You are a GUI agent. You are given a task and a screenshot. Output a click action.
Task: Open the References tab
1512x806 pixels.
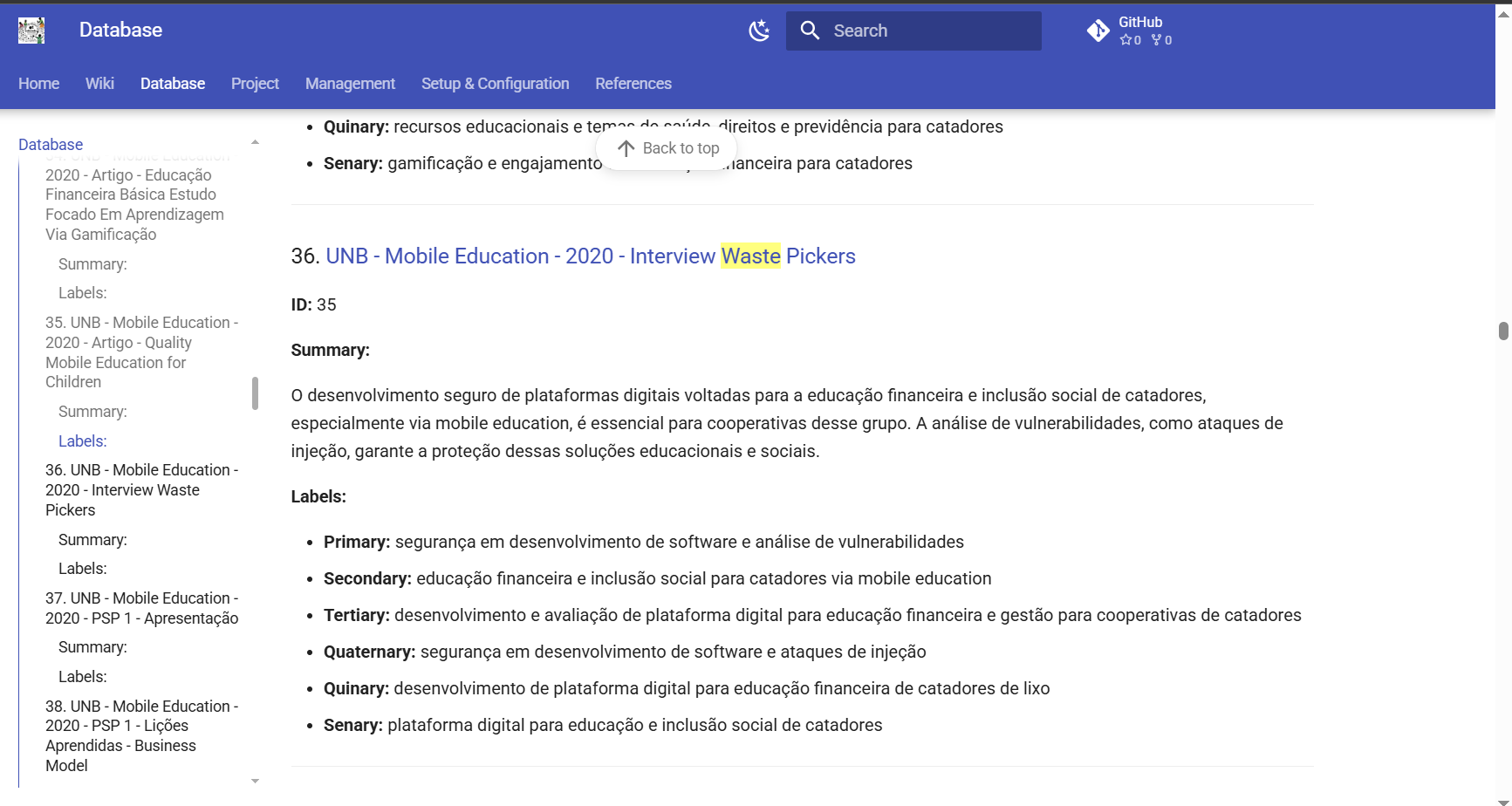[x=633, y=84]
